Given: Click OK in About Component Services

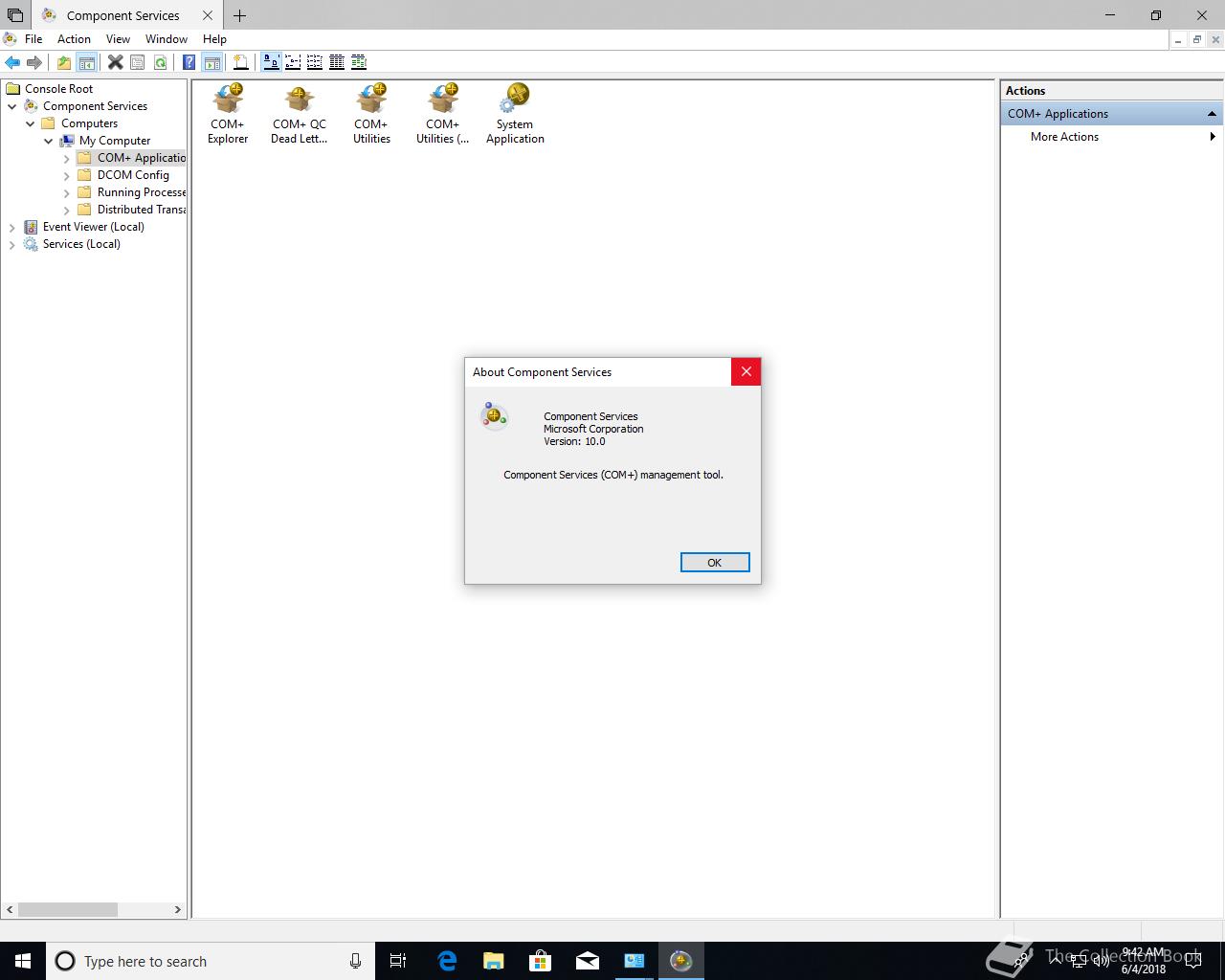Looking at the screenshot, I should pos(715,563).
